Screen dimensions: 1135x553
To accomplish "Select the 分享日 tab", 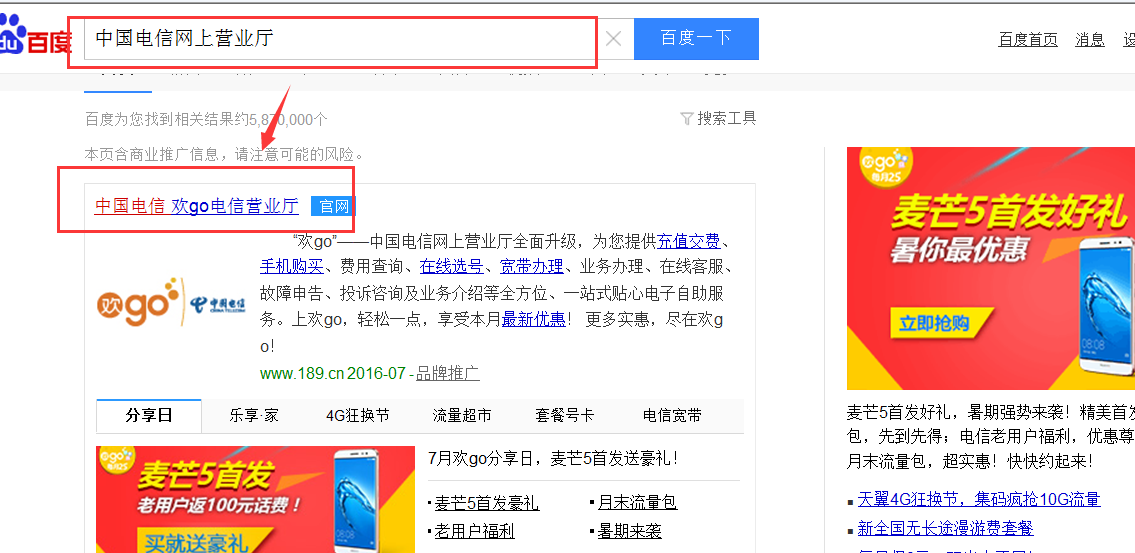I will click(x=148, y=415).
